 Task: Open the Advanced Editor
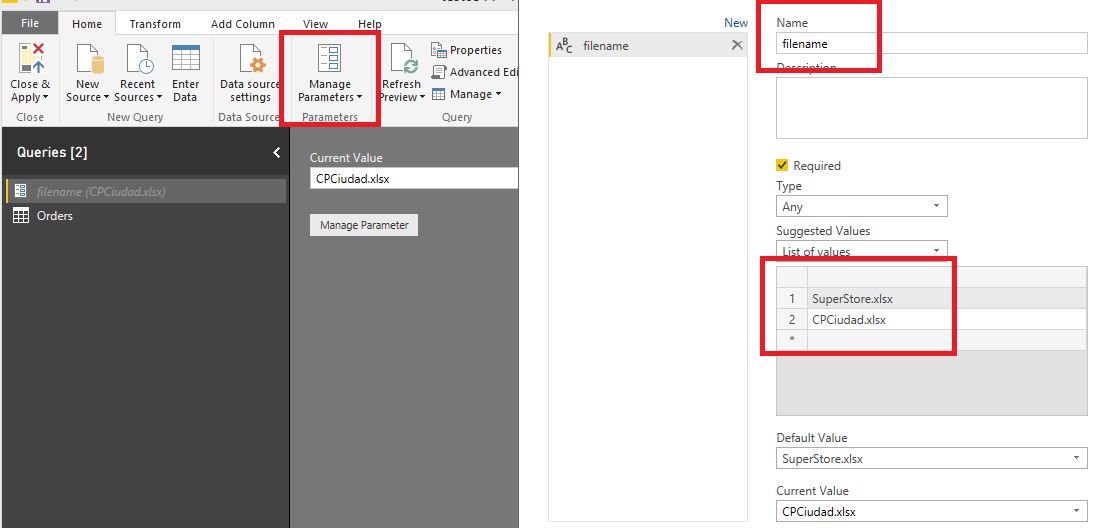coord(474,72)
